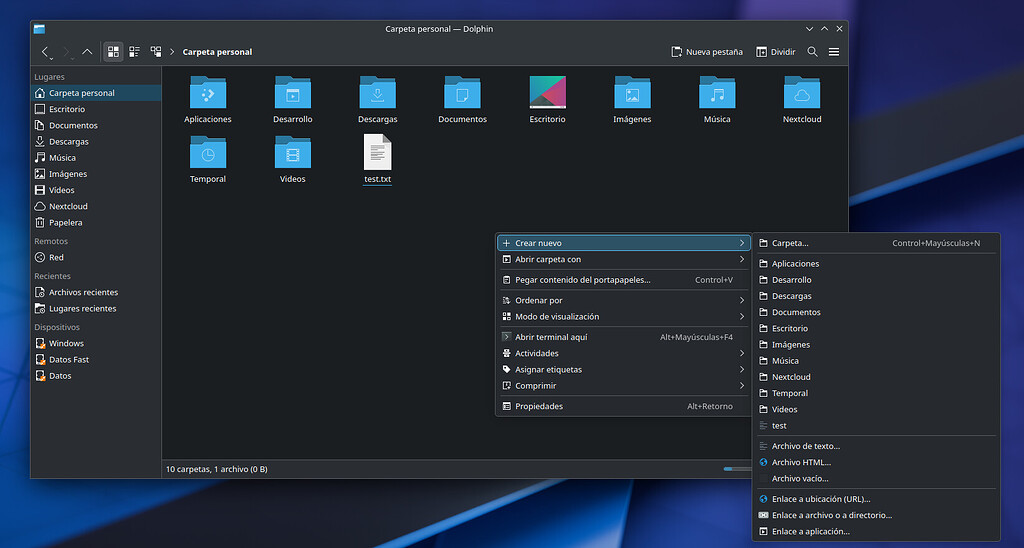Open the Papelera trash in sidebar
Screen dimensions: 1024x548
point(65,222)
